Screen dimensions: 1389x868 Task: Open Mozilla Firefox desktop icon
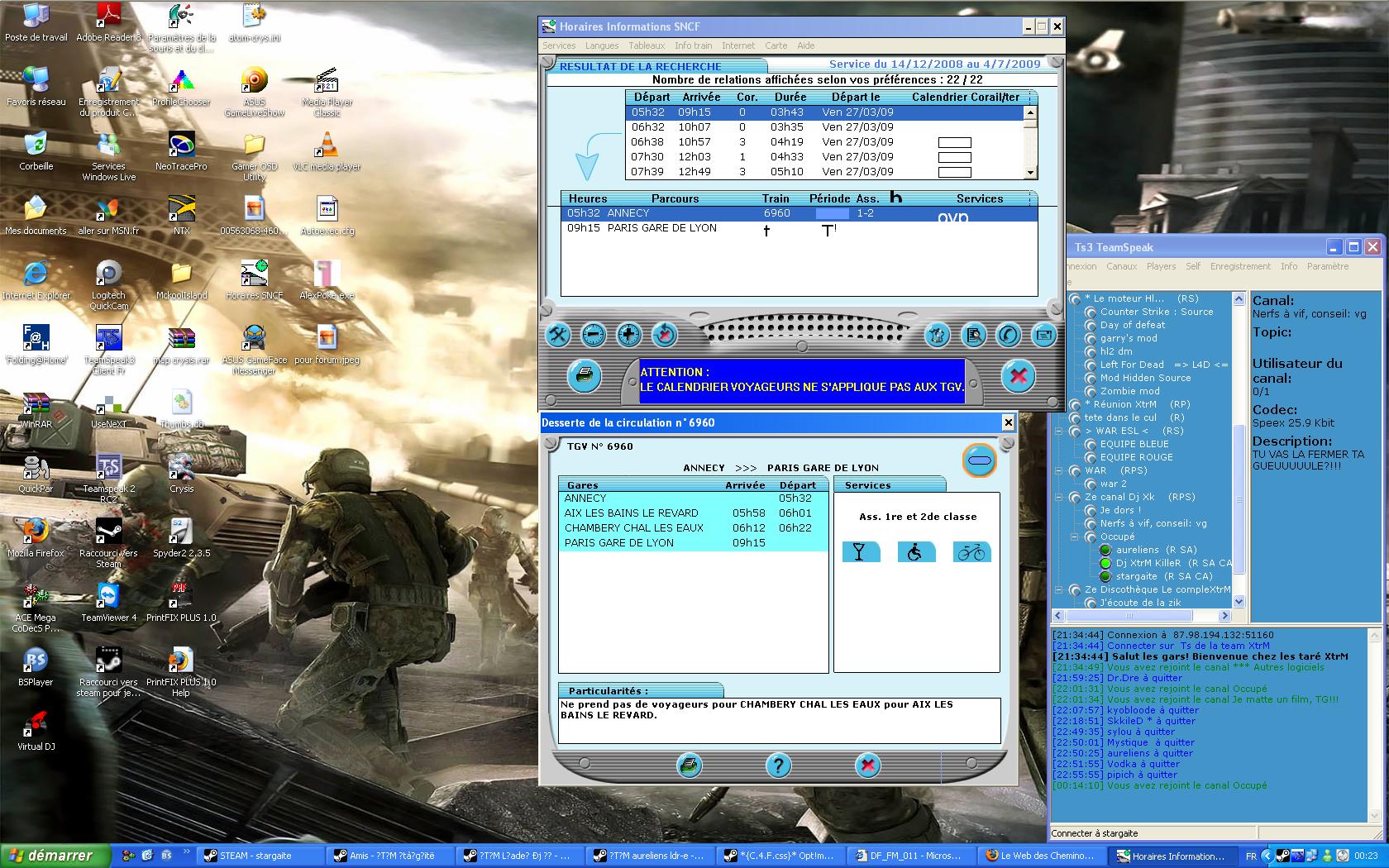36,539
